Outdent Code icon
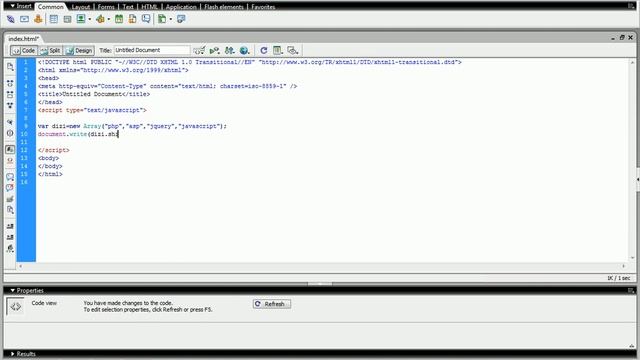The width and height of the screenshot is (640, 360). (10, 237)
